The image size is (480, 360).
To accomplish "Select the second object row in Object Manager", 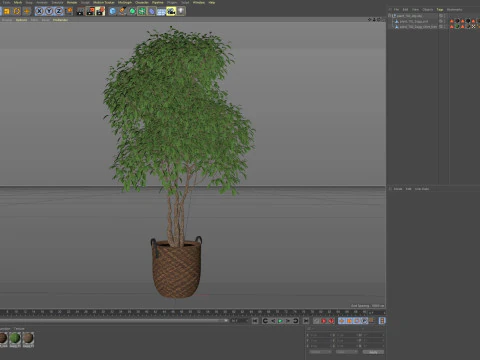I will click(414, 21).
